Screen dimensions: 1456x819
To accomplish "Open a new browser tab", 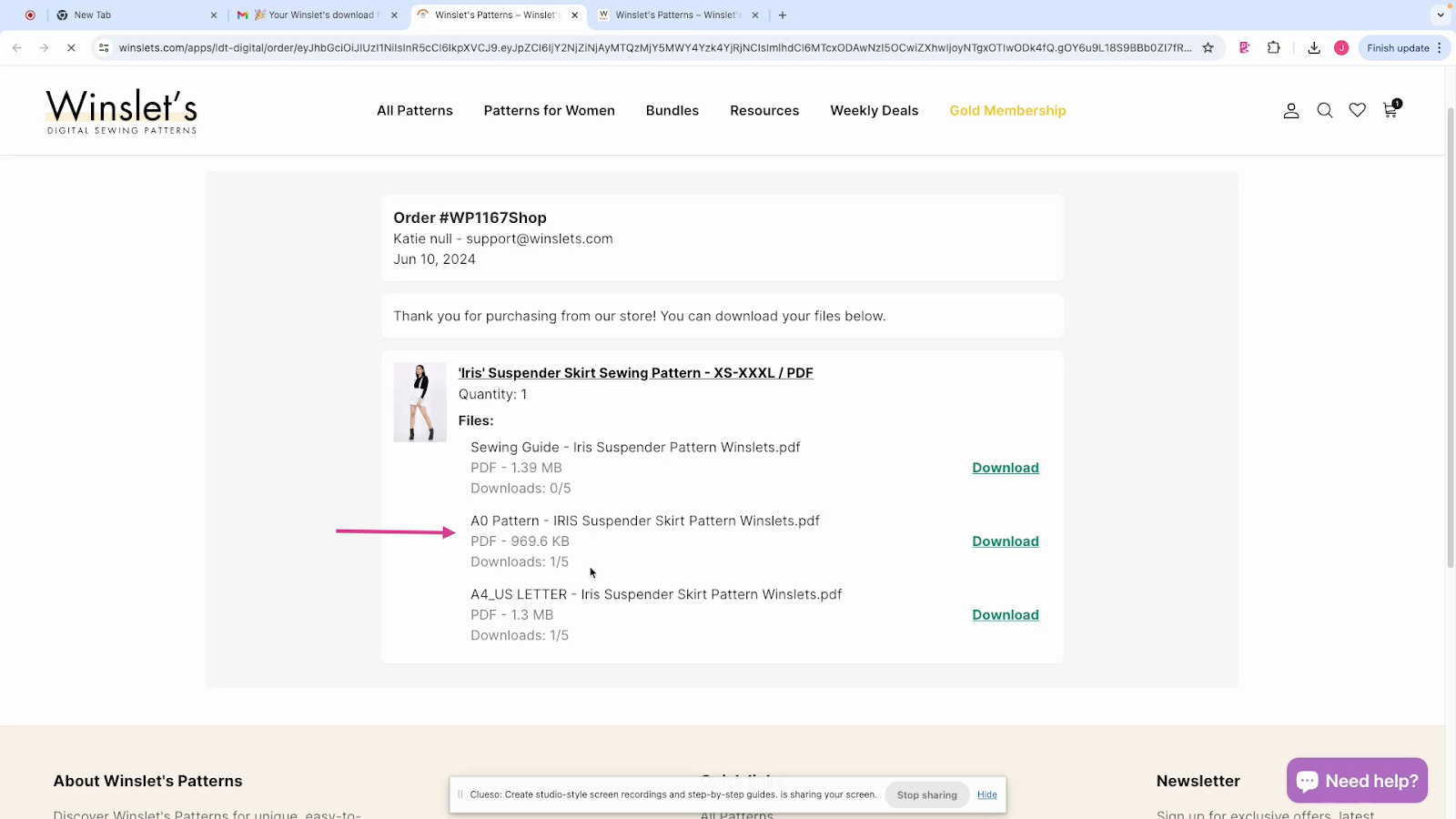I will click(783, 15).
